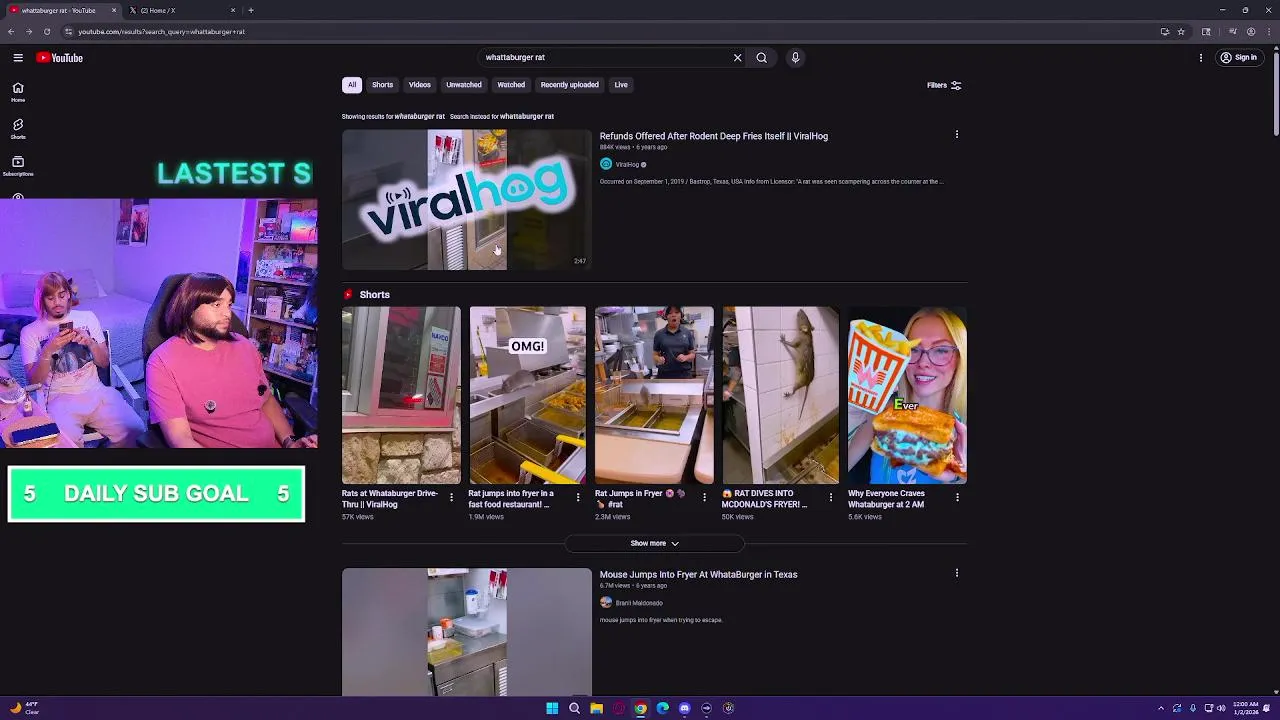Open Chrome three-dot menu
The height and width of the screenshot is (720, 1280).
(x=1268, y=31)
